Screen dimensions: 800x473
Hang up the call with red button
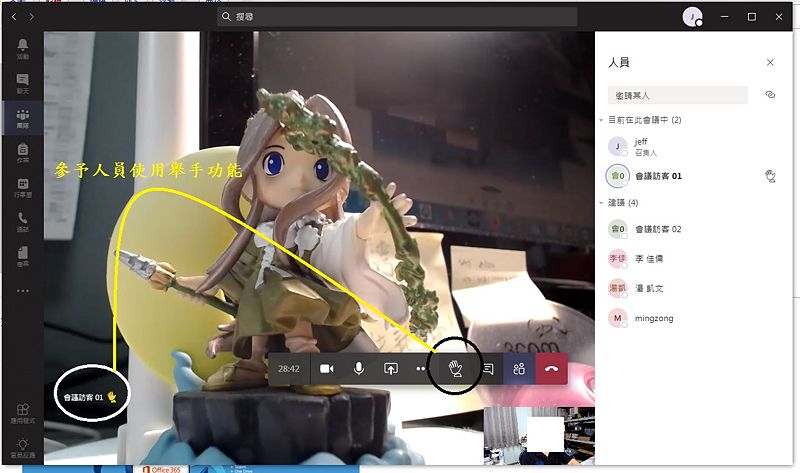(x=552, y=368)
